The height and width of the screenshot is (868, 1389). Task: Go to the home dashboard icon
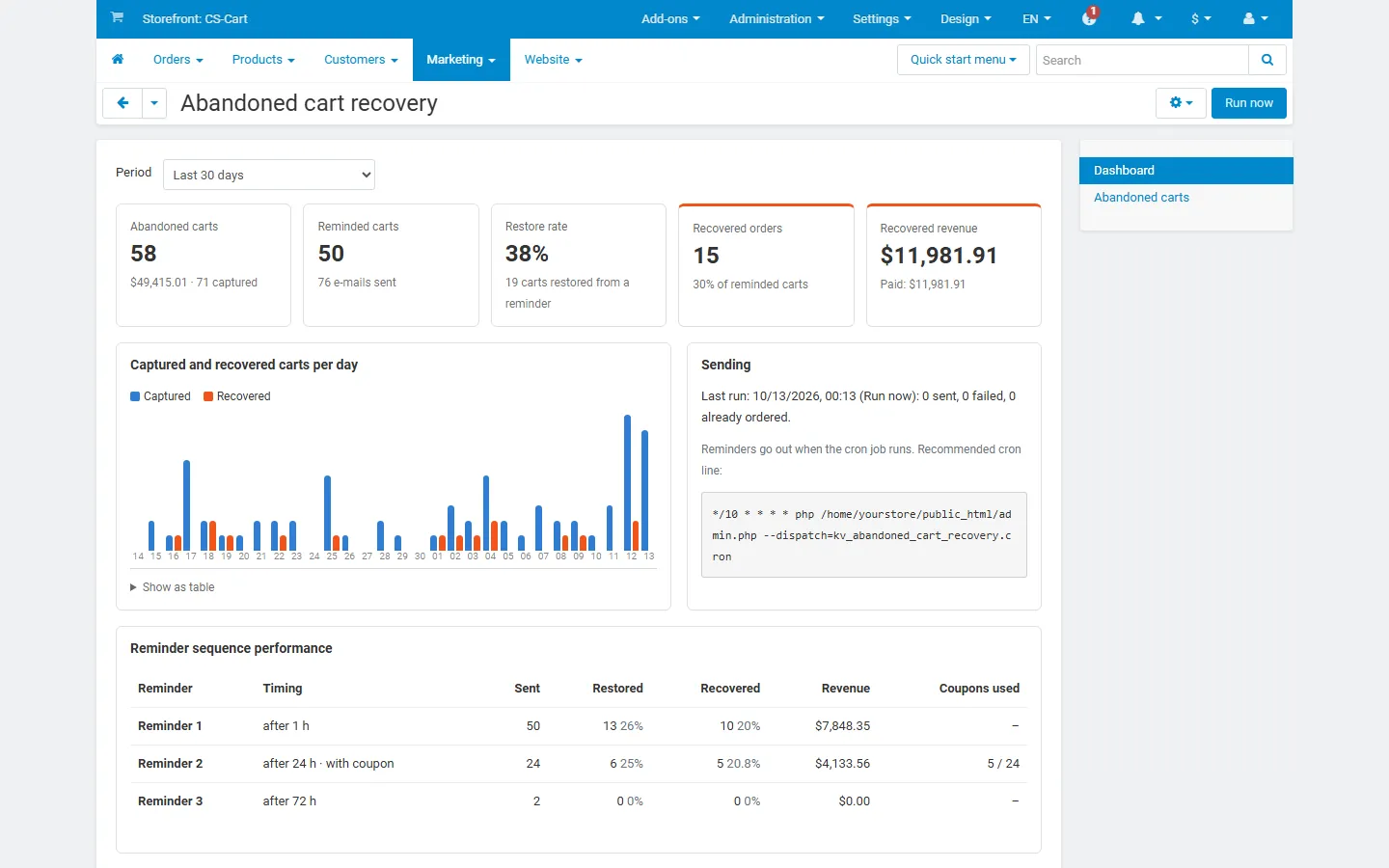click(118, 60)
